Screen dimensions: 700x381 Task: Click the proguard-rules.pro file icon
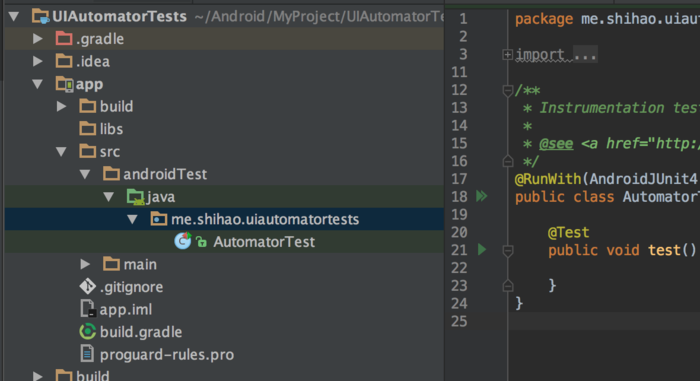coord(87,354)
